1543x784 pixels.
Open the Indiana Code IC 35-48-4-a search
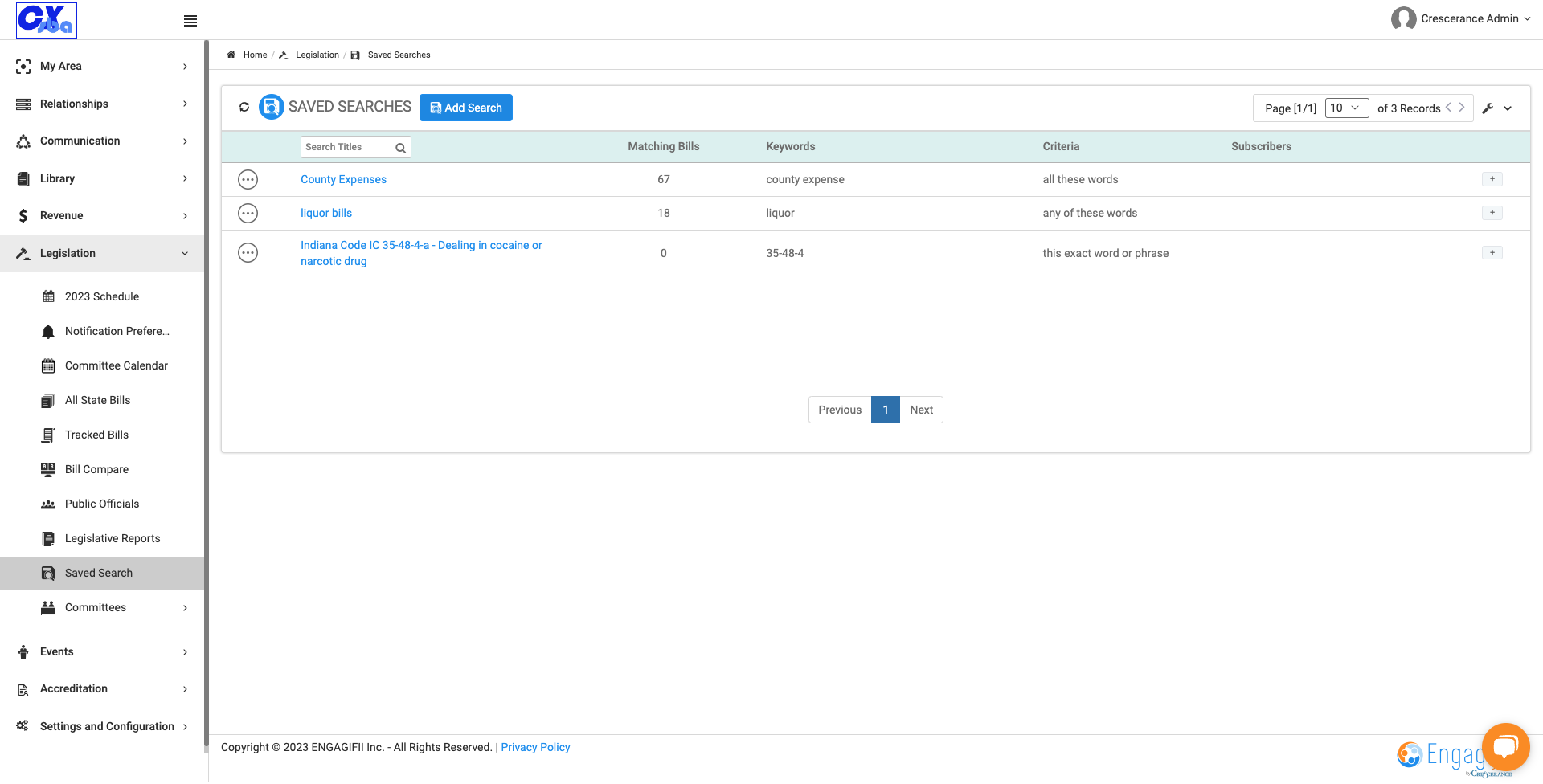[x=421, y=253]
